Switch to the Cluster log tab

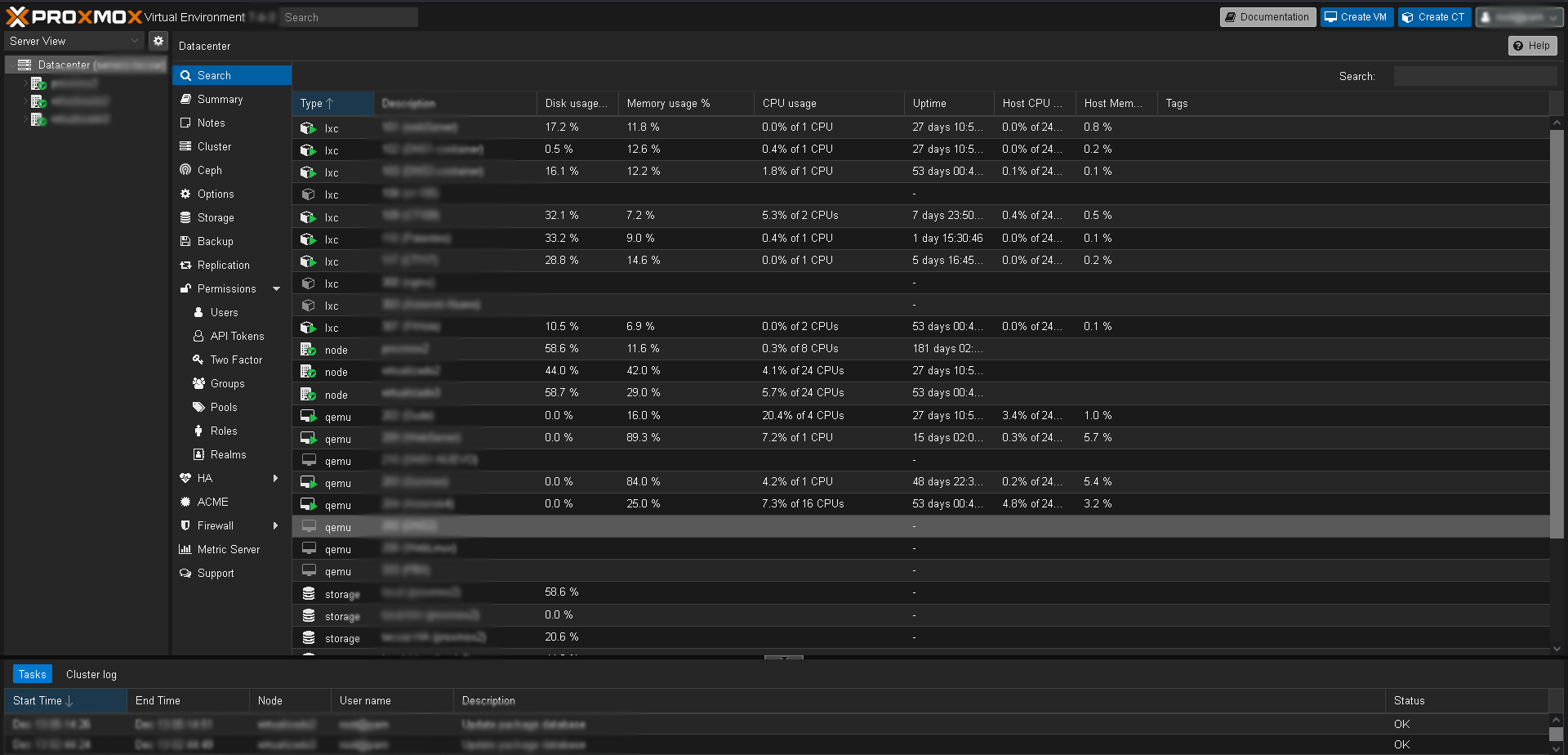point(91,674)
